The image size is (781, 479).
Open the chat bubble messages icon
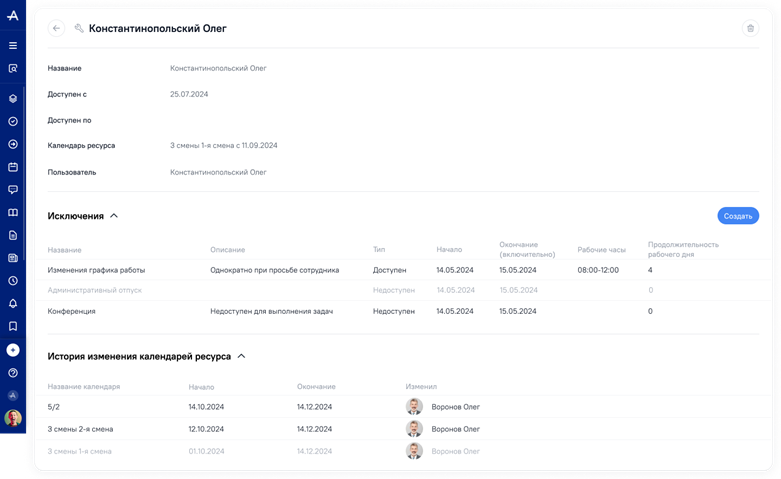coord(13,190)
